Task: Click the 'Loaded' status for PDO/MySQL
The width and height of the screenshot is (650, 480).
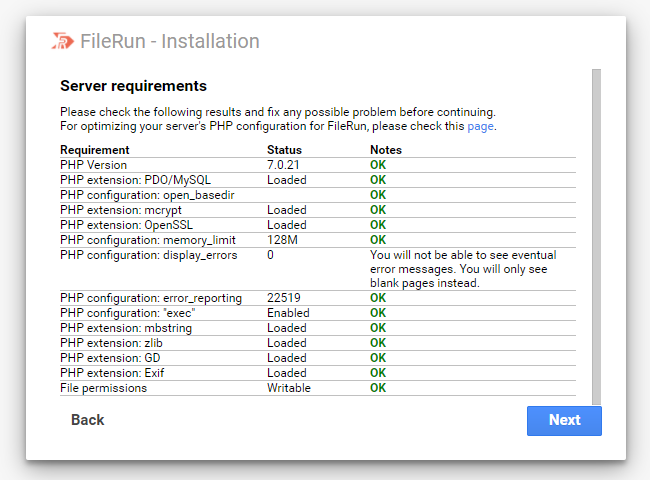Action: pyautogui.click(x=287, y=180)
